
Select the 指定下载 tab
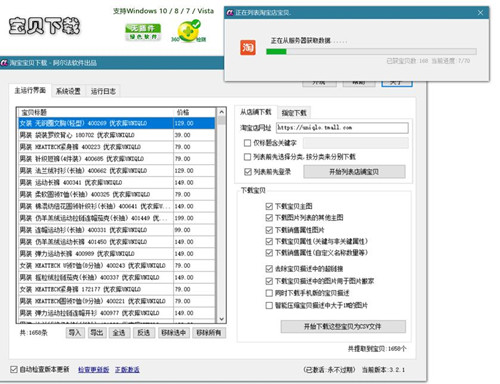pos(294,113)
